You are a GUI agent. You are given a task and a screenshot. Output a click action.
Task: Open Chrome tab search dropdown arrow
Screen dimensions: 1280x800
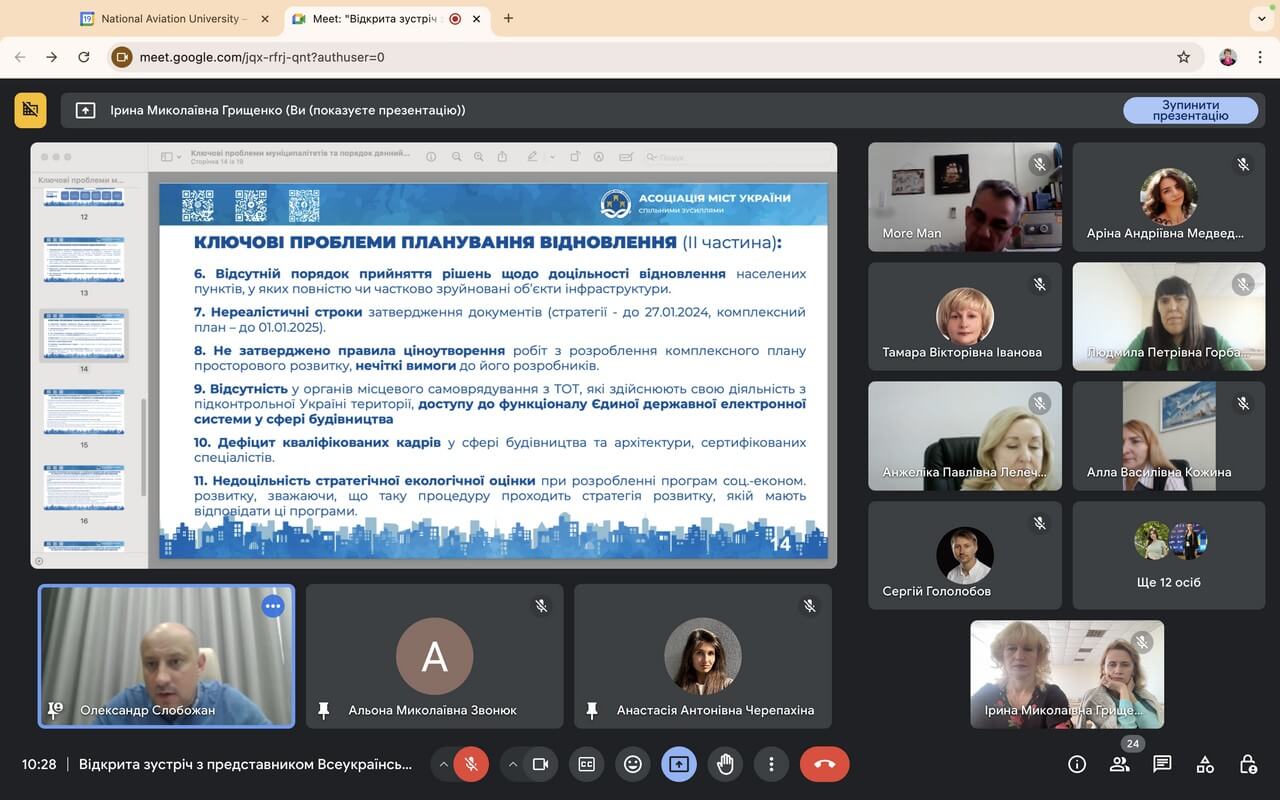click(x=1260, y=18)
